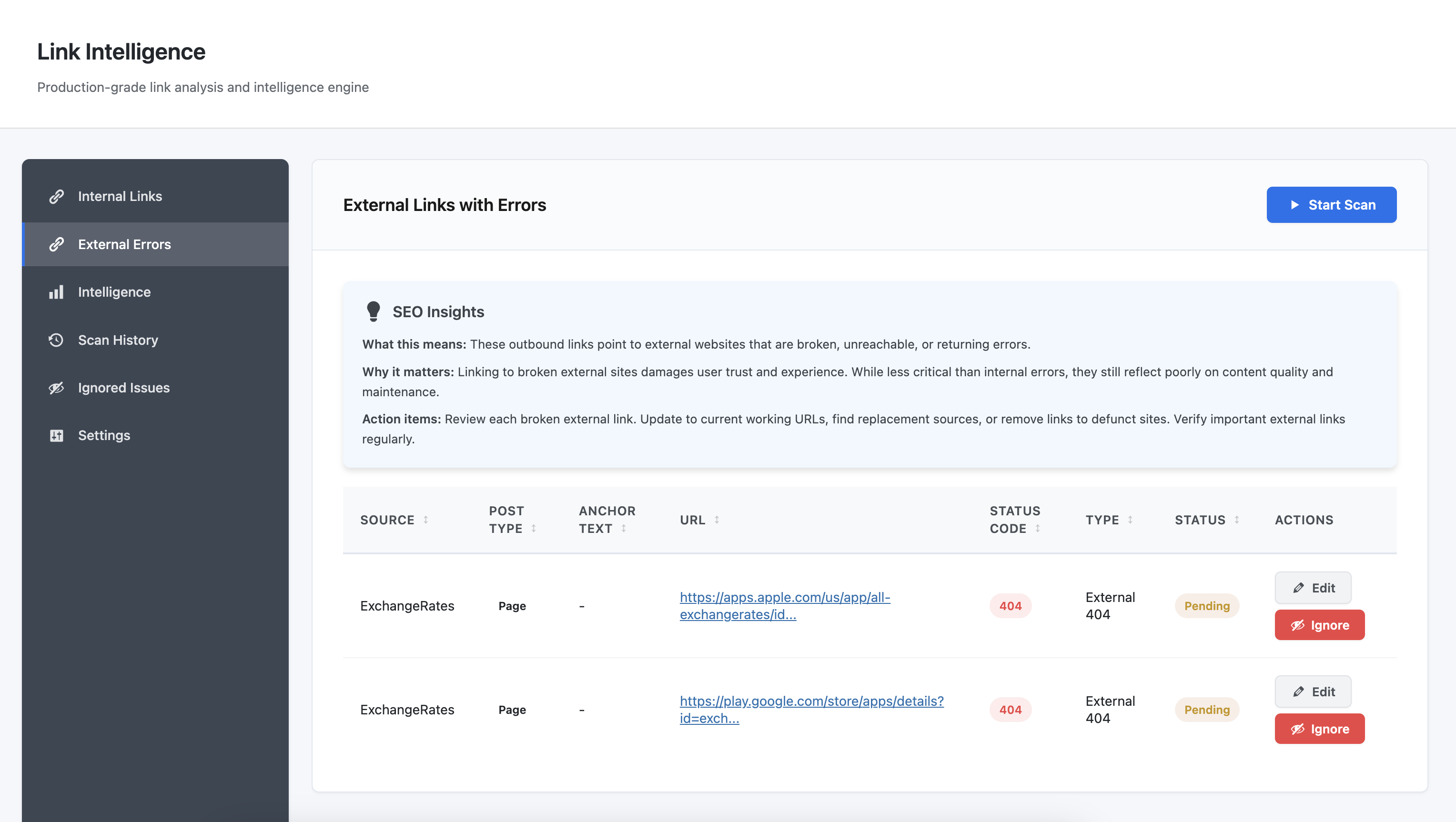Viewport: 1456px width, 822px height.
Task: Open the apps.apple.com exchangerates URL
Action: pos(785,606)
